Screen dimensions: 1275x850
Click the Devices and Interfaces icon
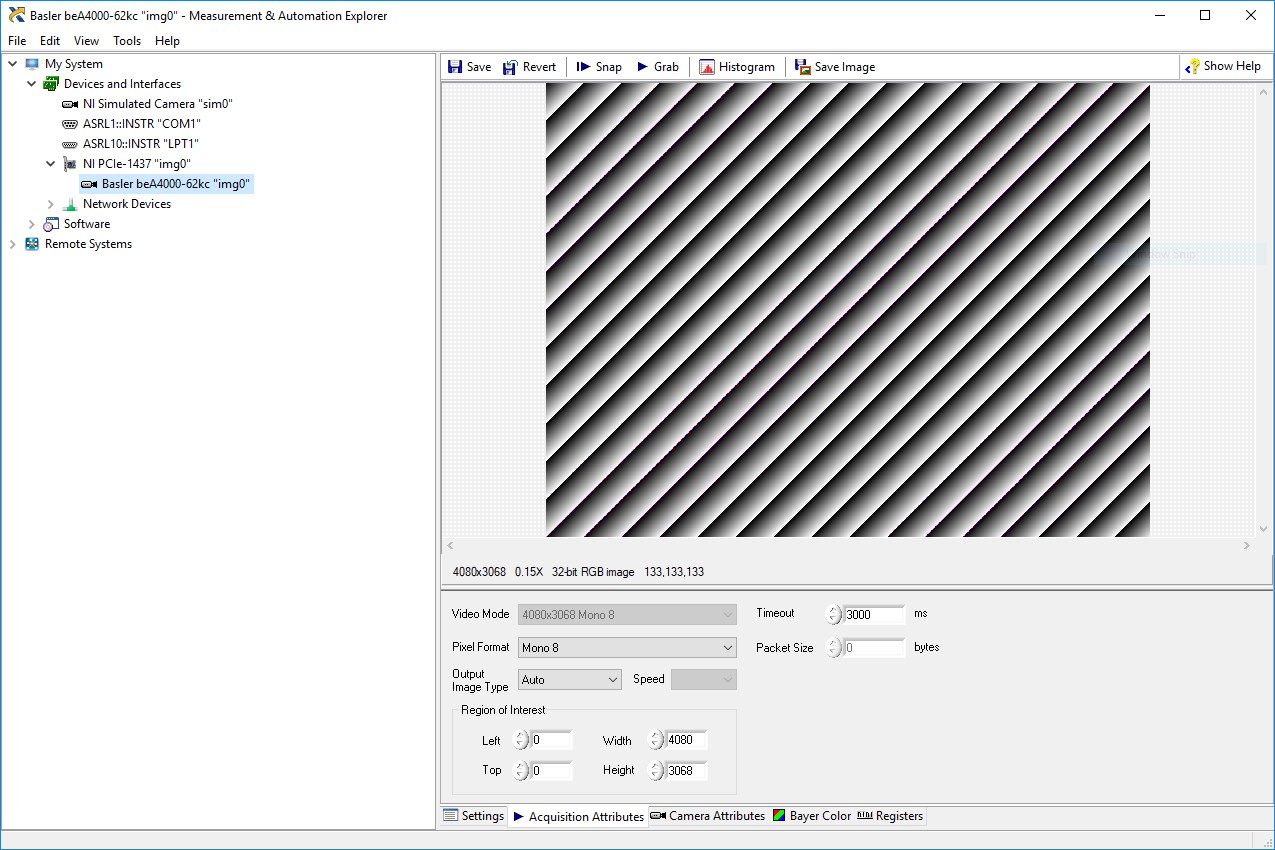[51, 84]
